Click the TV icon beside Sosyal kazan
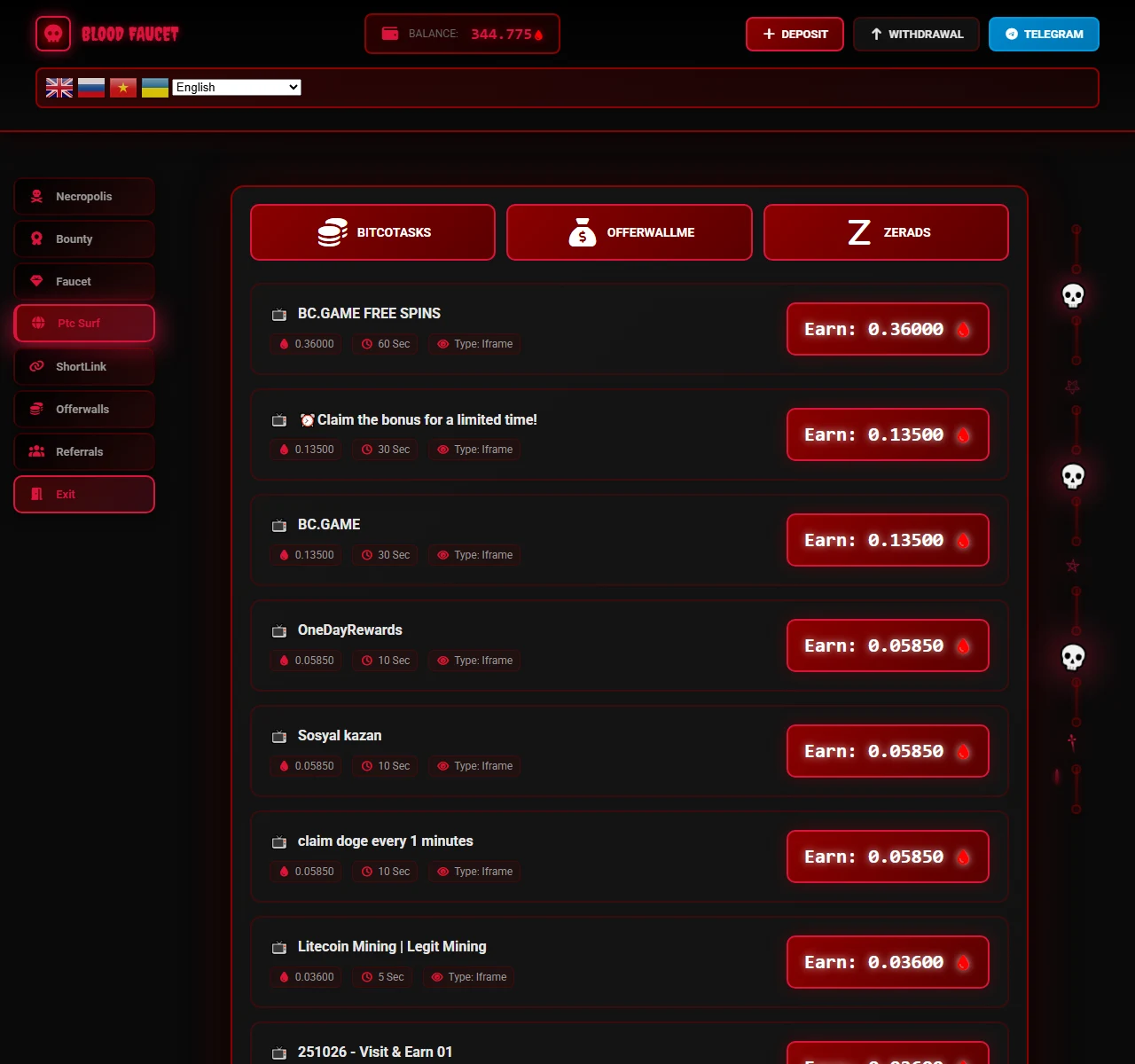The height and width of the screenshot is (1064, 1135). [x=279, y=736]
